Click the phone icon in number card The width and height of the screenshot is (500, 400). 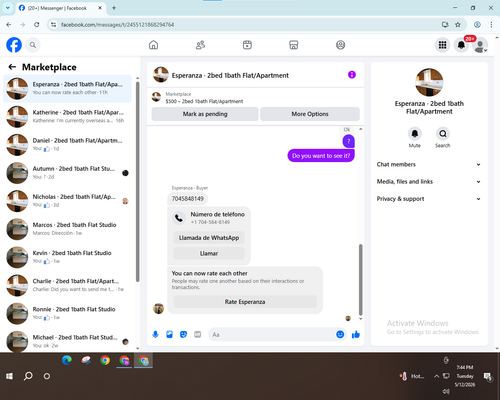coord(179,218)
